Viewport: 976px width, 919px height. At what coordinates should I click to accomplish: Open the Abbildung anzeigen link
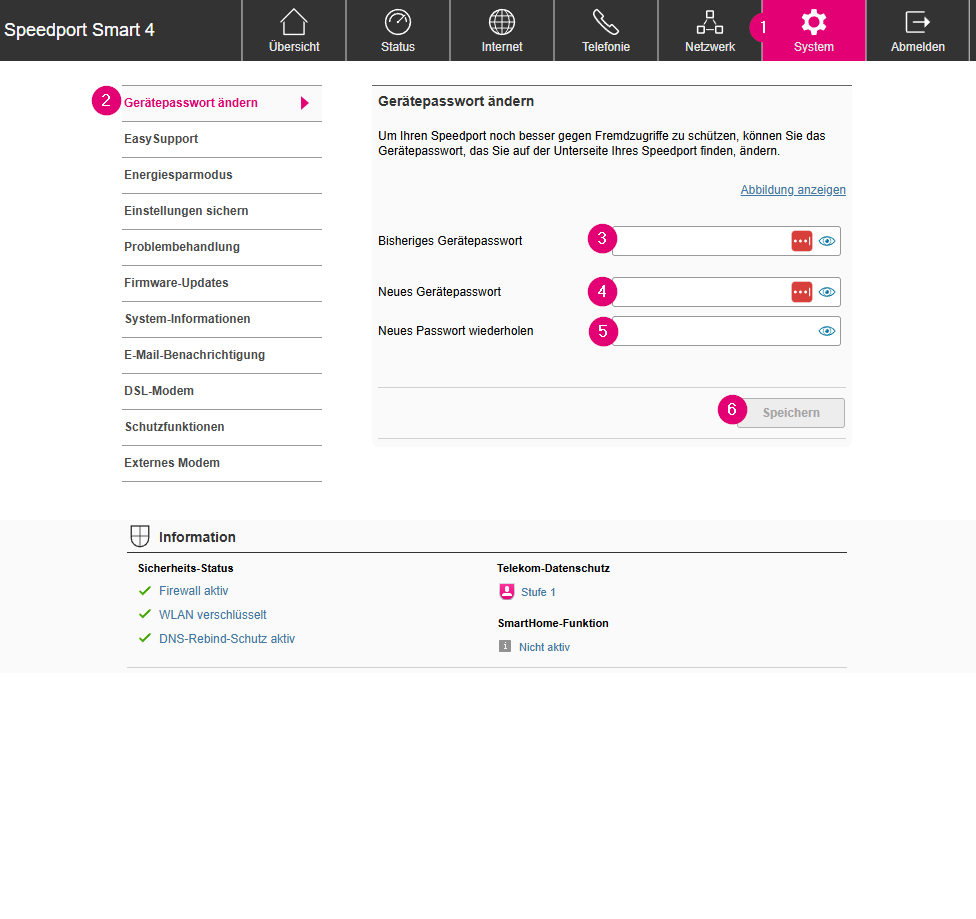coord(793,190)
